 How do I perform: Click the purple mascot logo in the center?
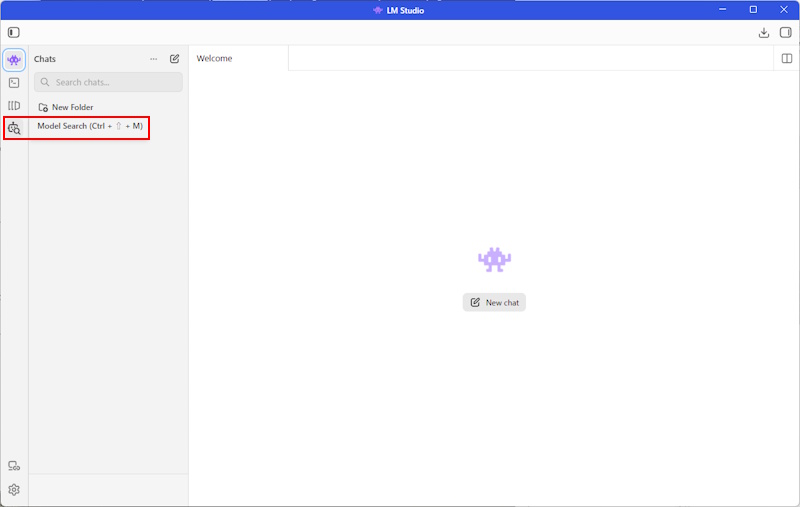(x=494, y=260)
